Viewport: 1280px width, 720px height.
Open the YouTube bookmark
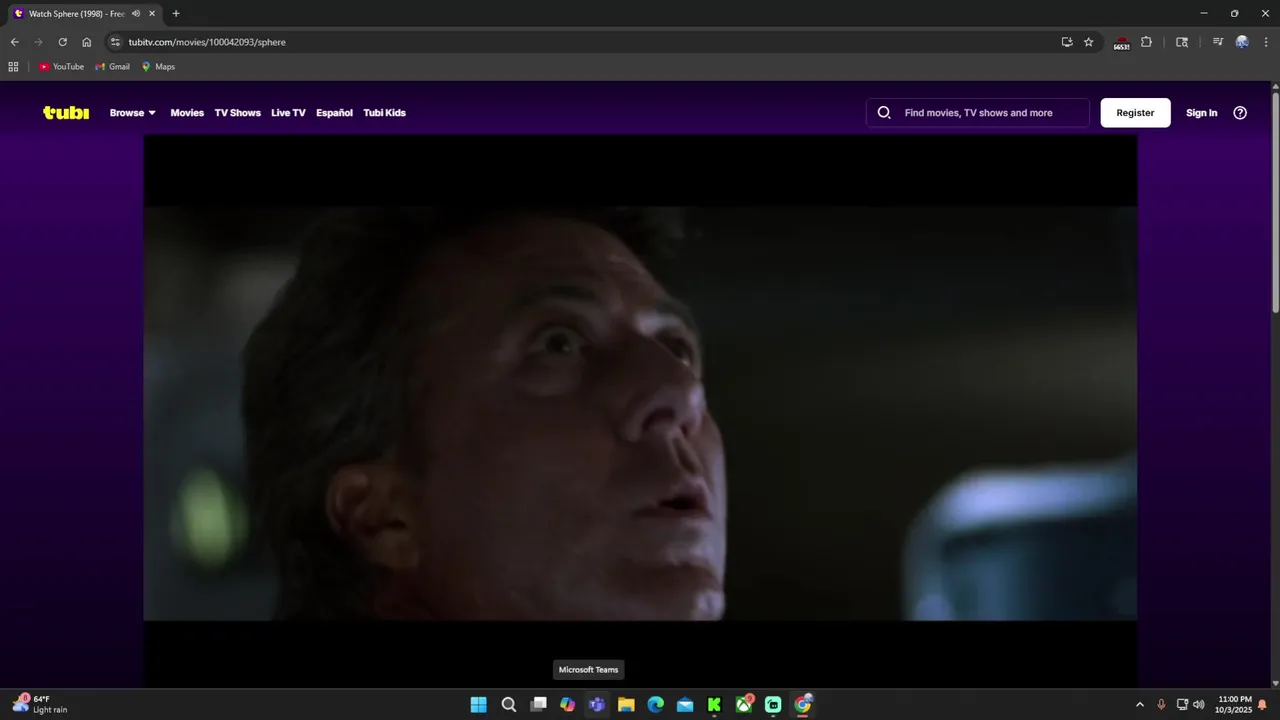tap(61, 67)
